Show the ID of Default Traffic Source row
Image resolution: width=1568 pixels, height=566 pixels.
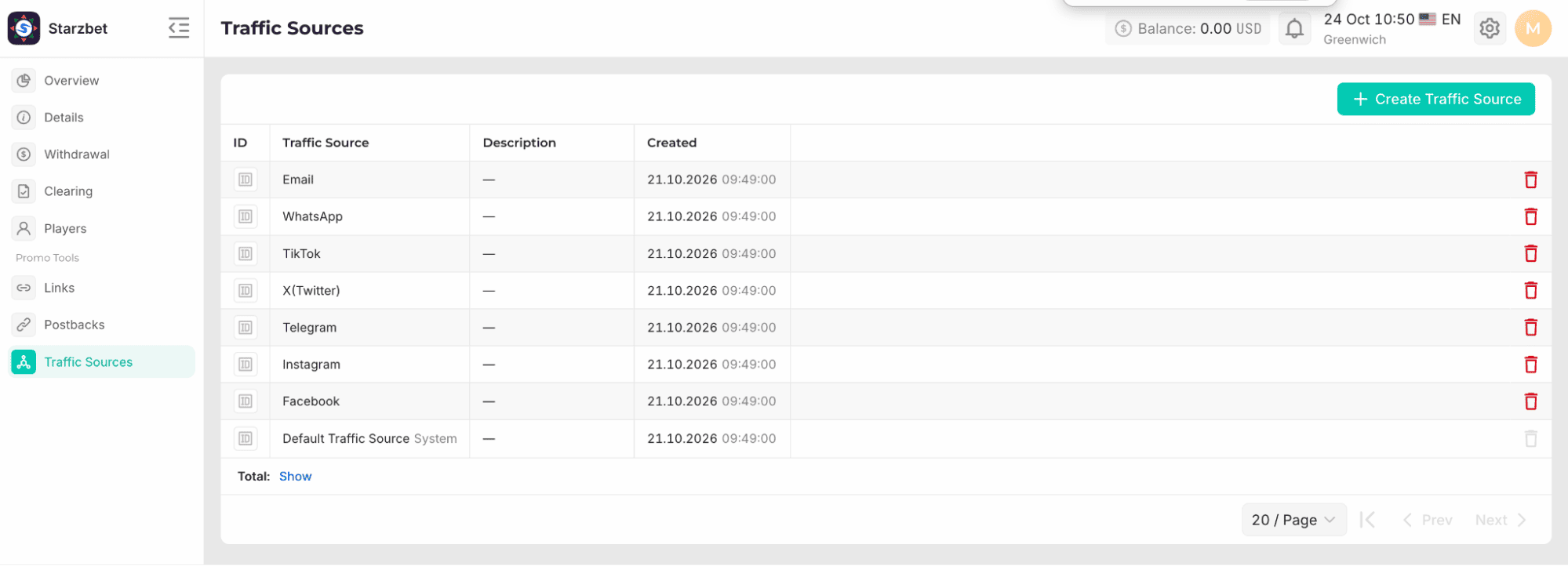(x=246, y=438)
